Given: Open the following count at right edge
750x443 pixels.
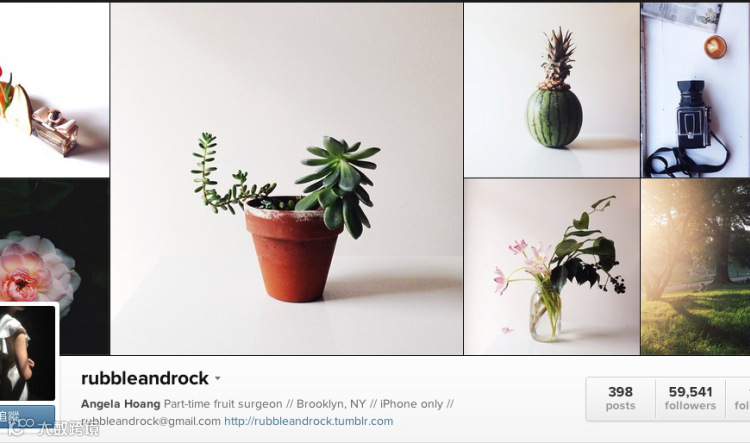Looking at the screenshot, I should [x=738, y=399].
